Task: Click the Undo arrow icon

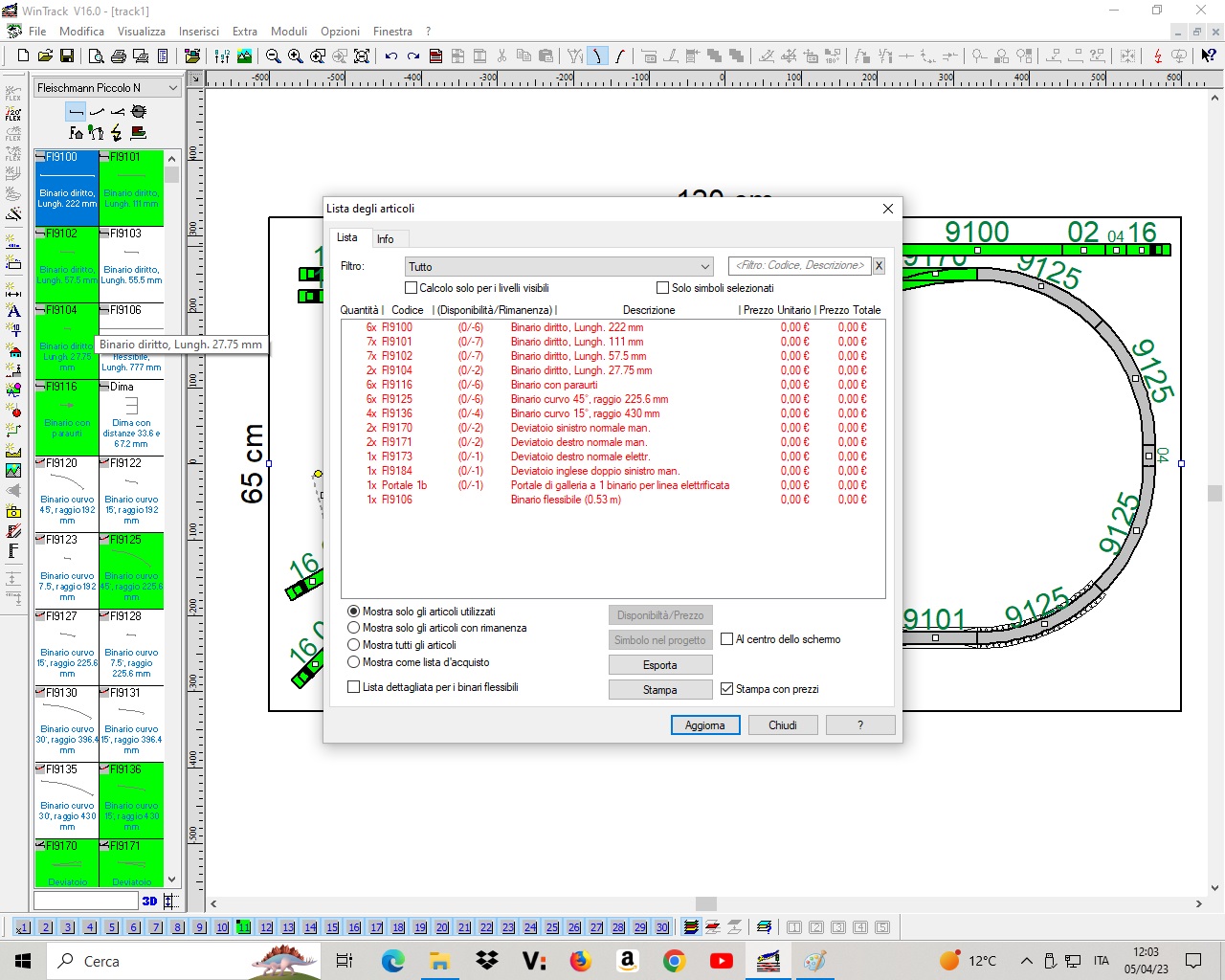Action: pos(390,56)
